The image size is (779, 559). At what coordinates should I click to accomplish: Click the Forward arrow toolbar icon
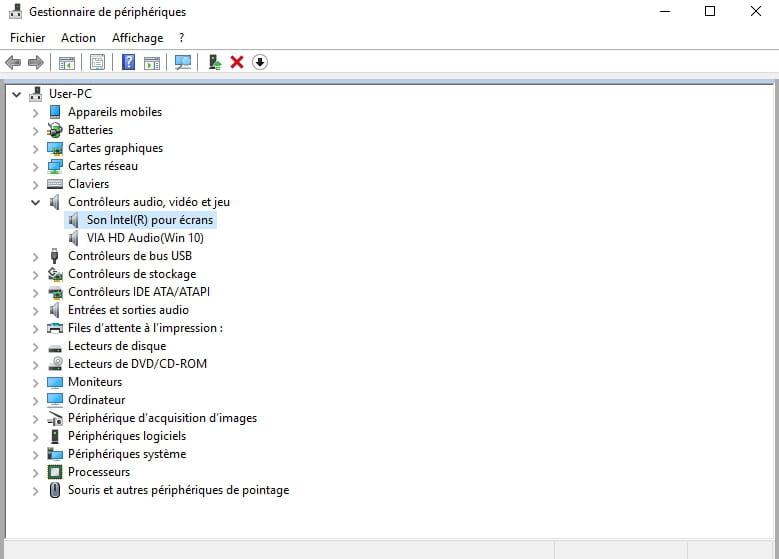[x=36, y=63]
